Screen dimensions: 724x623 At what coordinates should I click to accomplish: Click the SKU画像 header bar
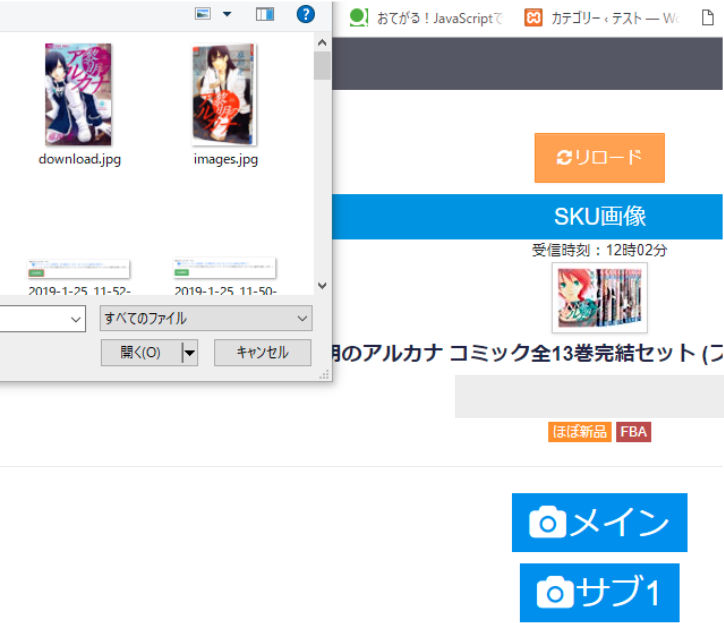point(527,217)
